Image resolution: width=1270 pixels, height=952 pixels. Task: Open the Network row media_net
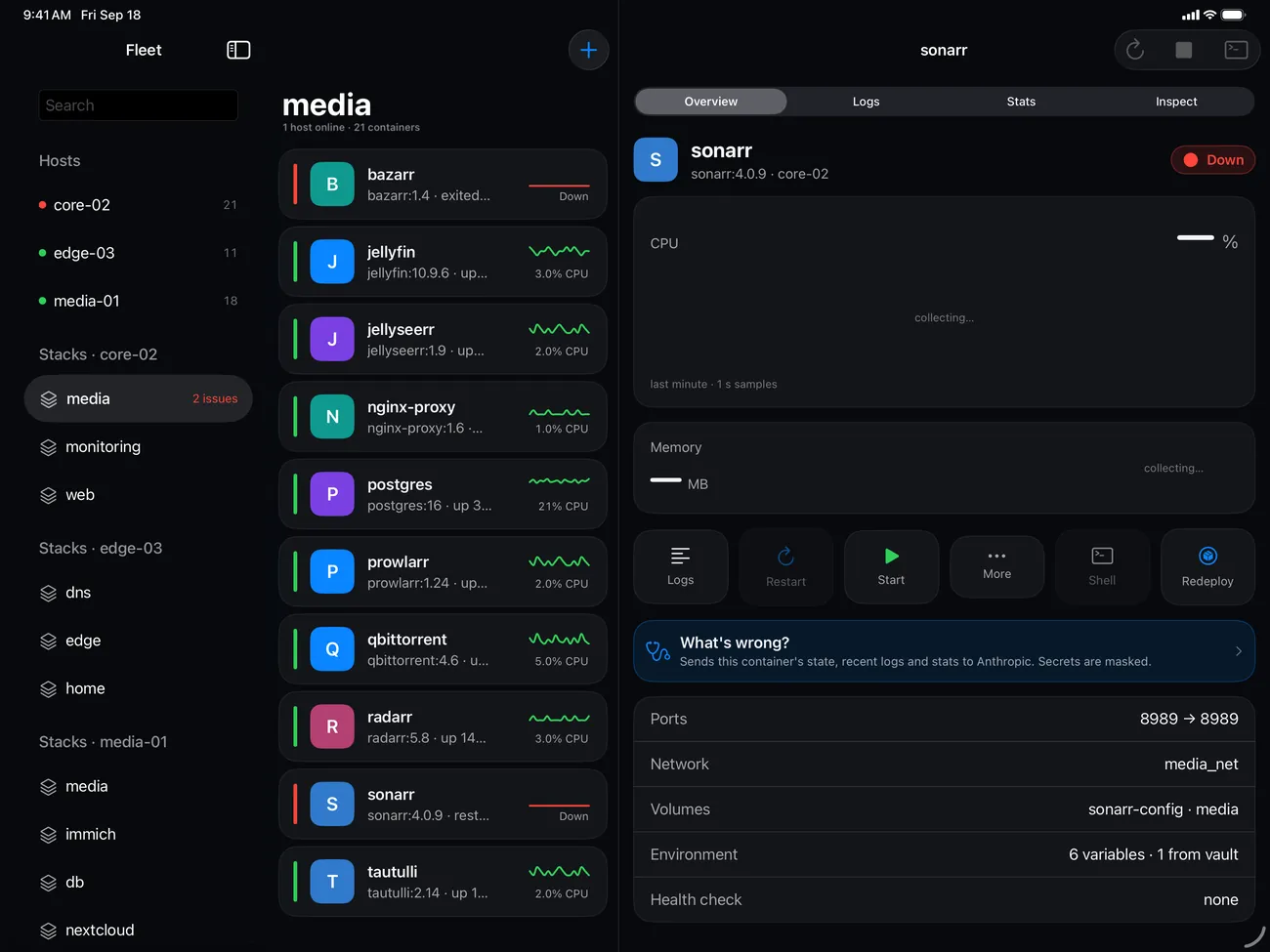tap(945, 765)
